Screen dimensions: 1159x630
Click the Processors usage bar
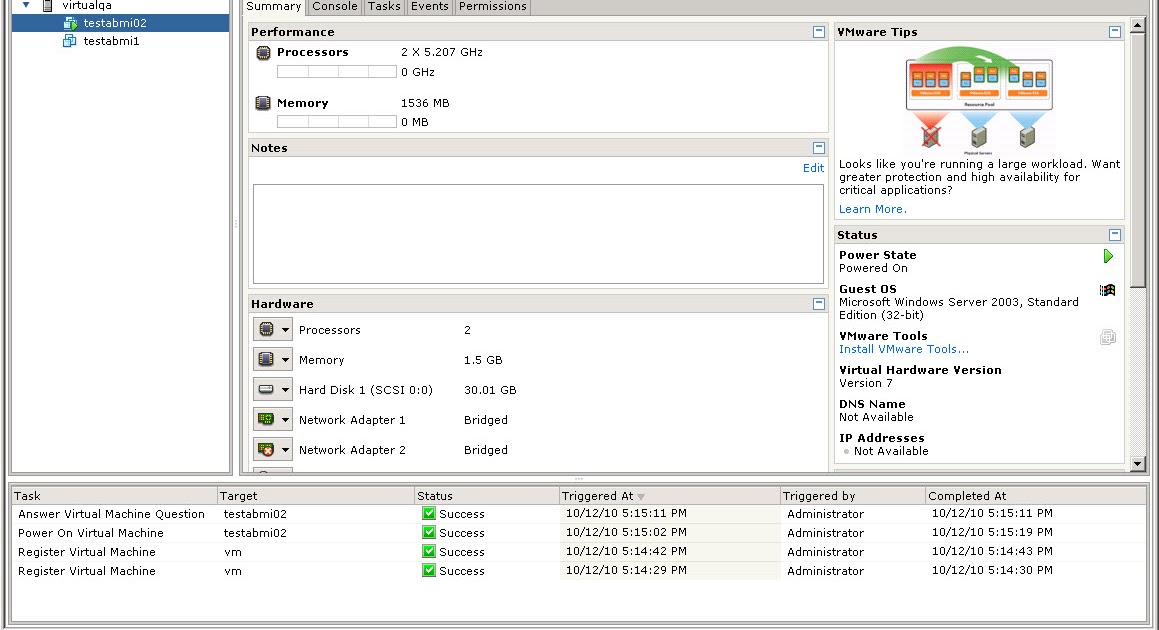pyautogui.click(x=336, y=72)
